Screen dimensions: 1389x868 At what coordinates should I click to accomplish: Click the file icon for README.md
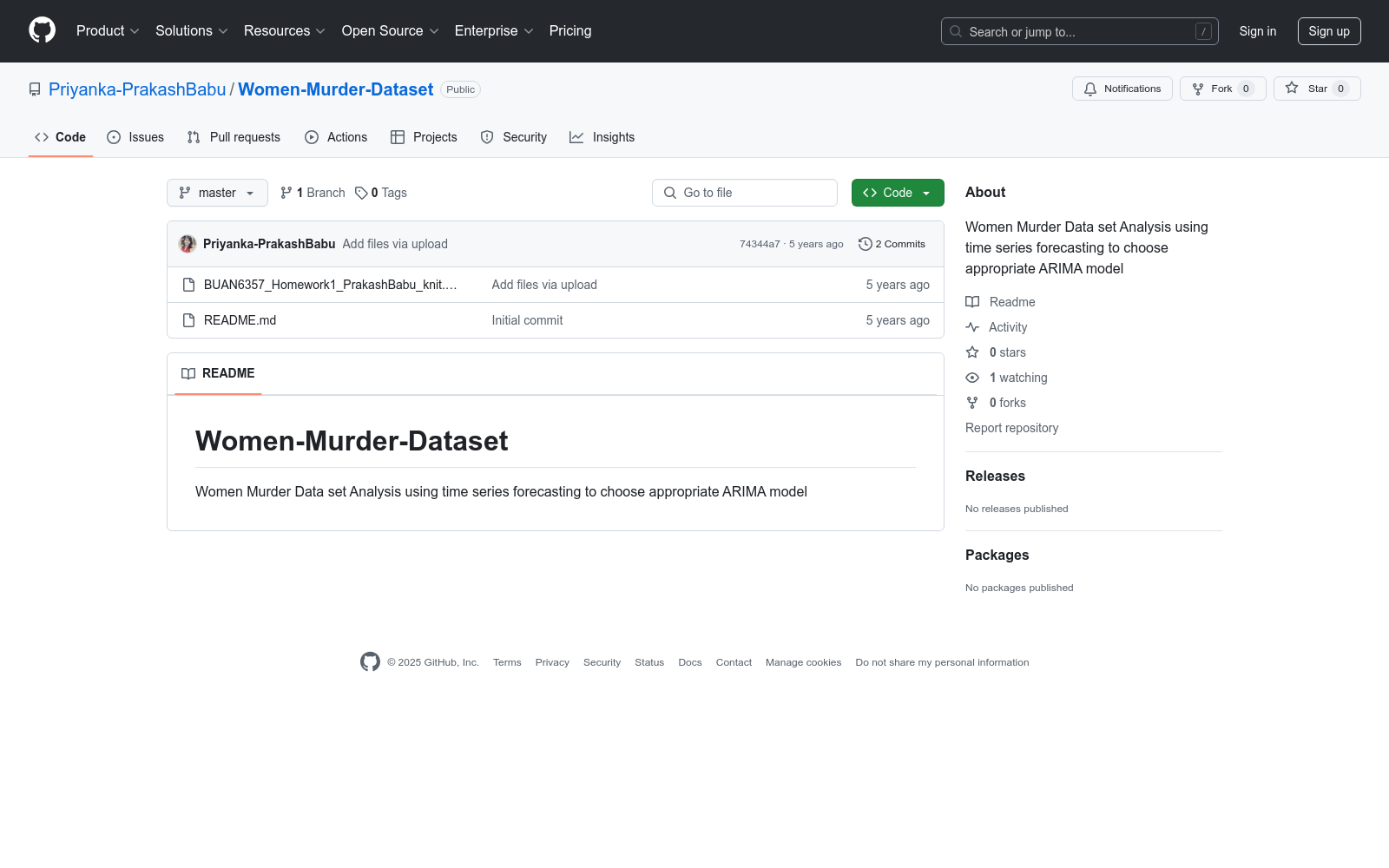(188, 320)
